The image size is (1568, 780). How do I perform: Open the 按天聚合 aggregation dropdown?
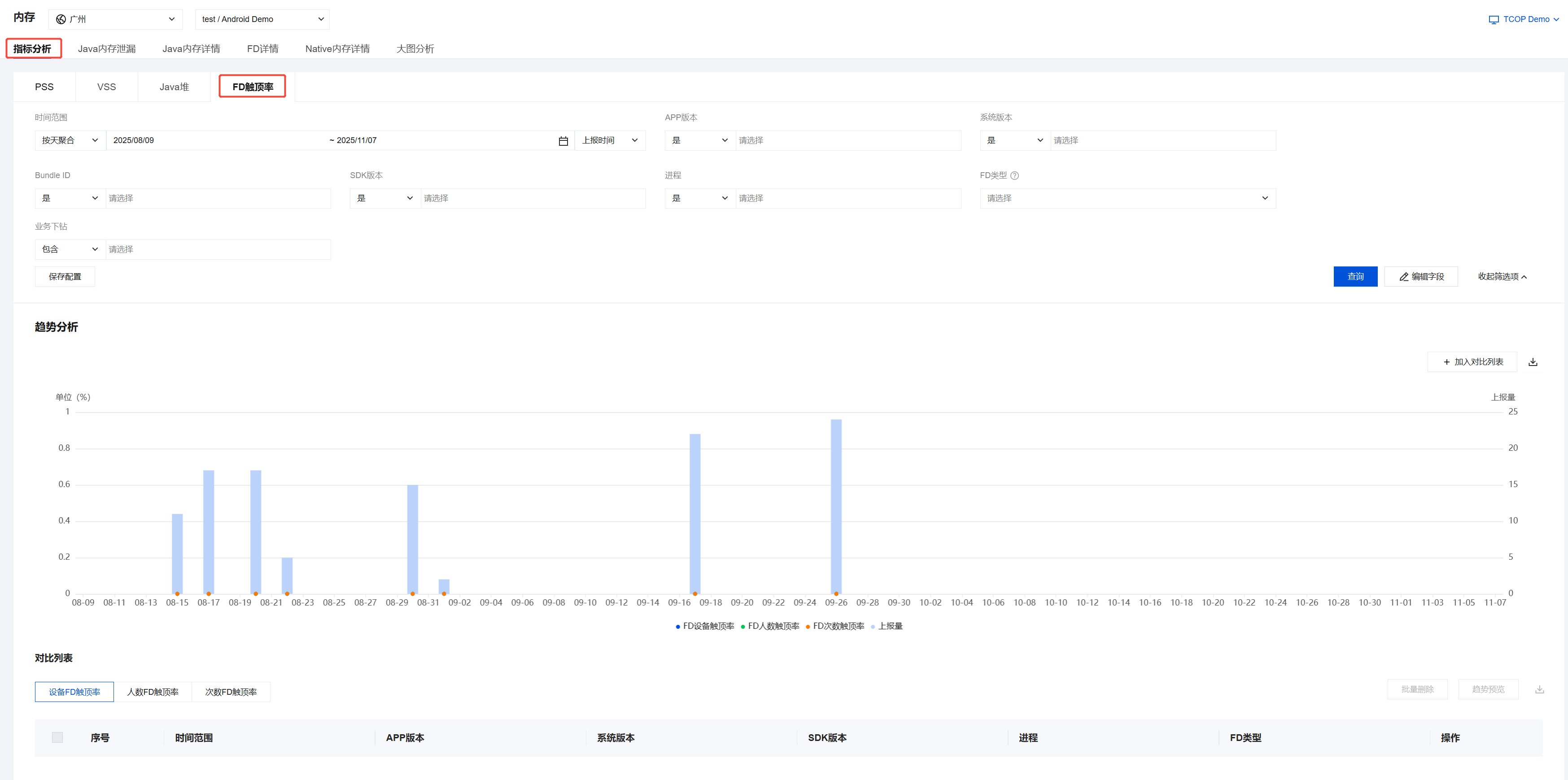pos(70,140)
